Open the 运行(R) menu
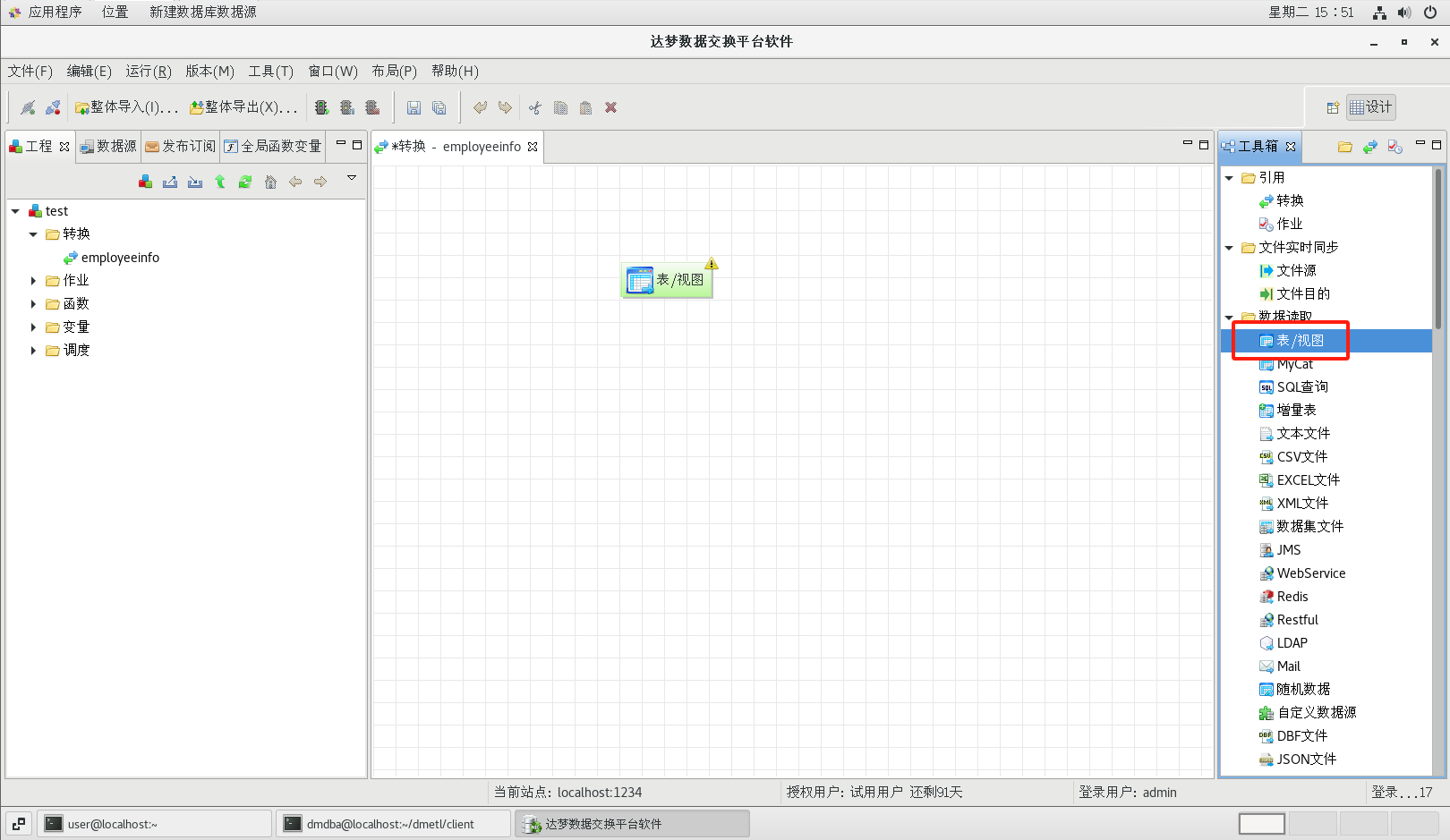This screenshot has width=1450, height=840. 149,72
